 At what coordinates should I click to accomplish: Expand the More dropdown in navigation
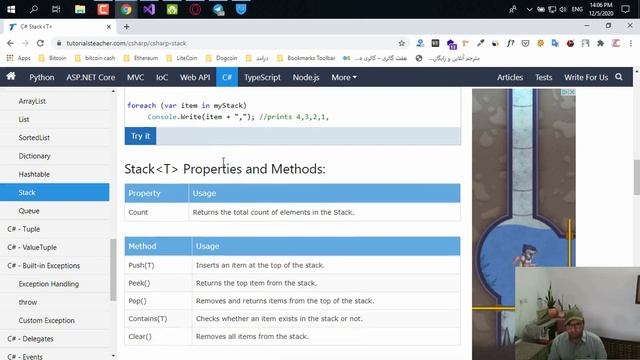click(x=344, y=77)
